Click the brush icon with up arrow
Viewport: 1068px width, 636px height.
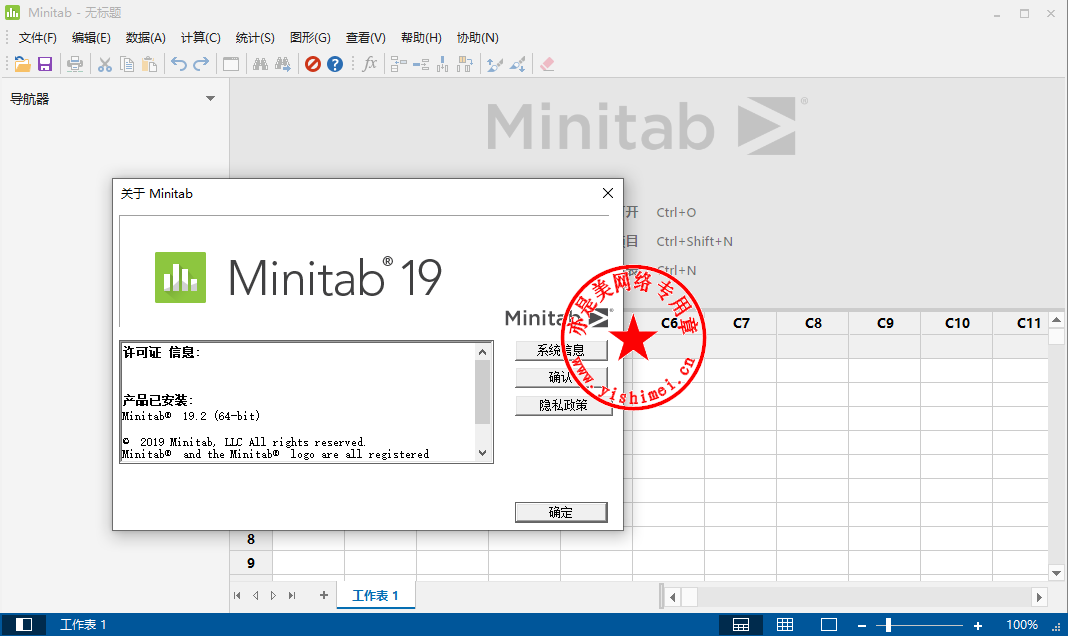(x=495, y=64)
